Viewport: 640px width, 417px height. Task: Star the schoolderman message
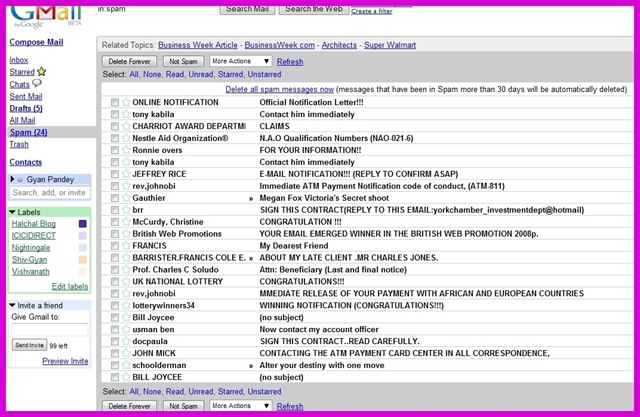tap(126, 365)
